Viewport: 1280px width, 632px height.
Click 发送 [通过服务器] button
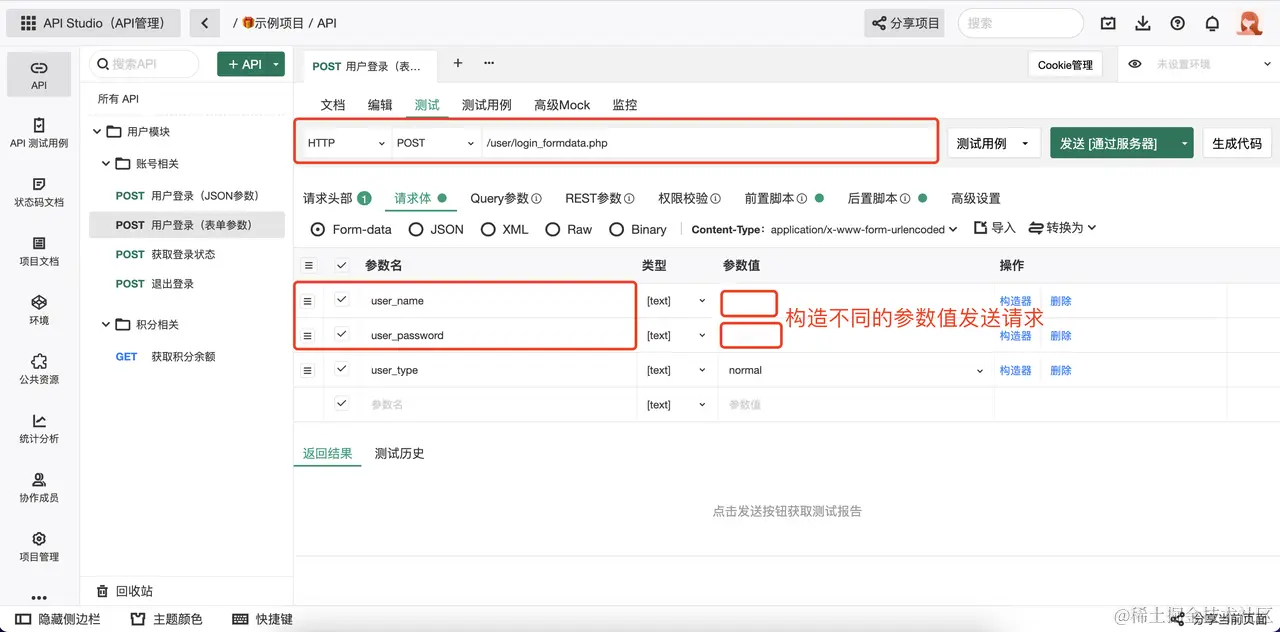[1113, 144]
